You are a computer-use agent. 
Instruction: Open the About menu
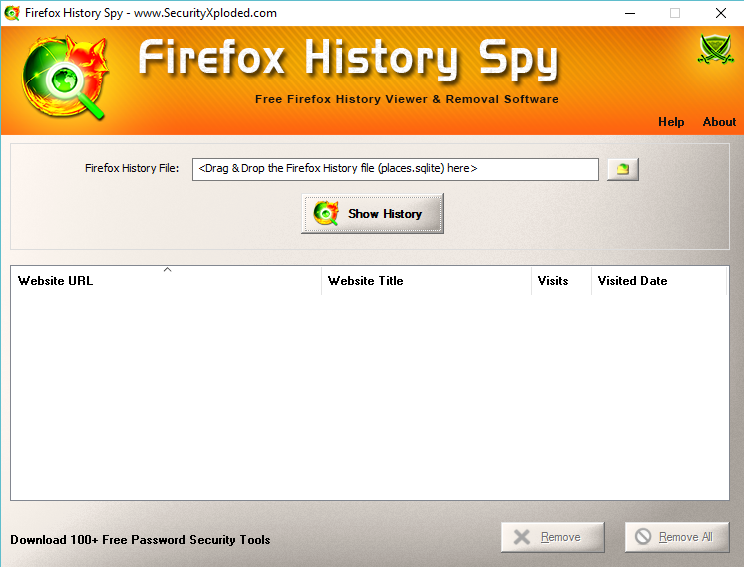(x=719, y=122)
